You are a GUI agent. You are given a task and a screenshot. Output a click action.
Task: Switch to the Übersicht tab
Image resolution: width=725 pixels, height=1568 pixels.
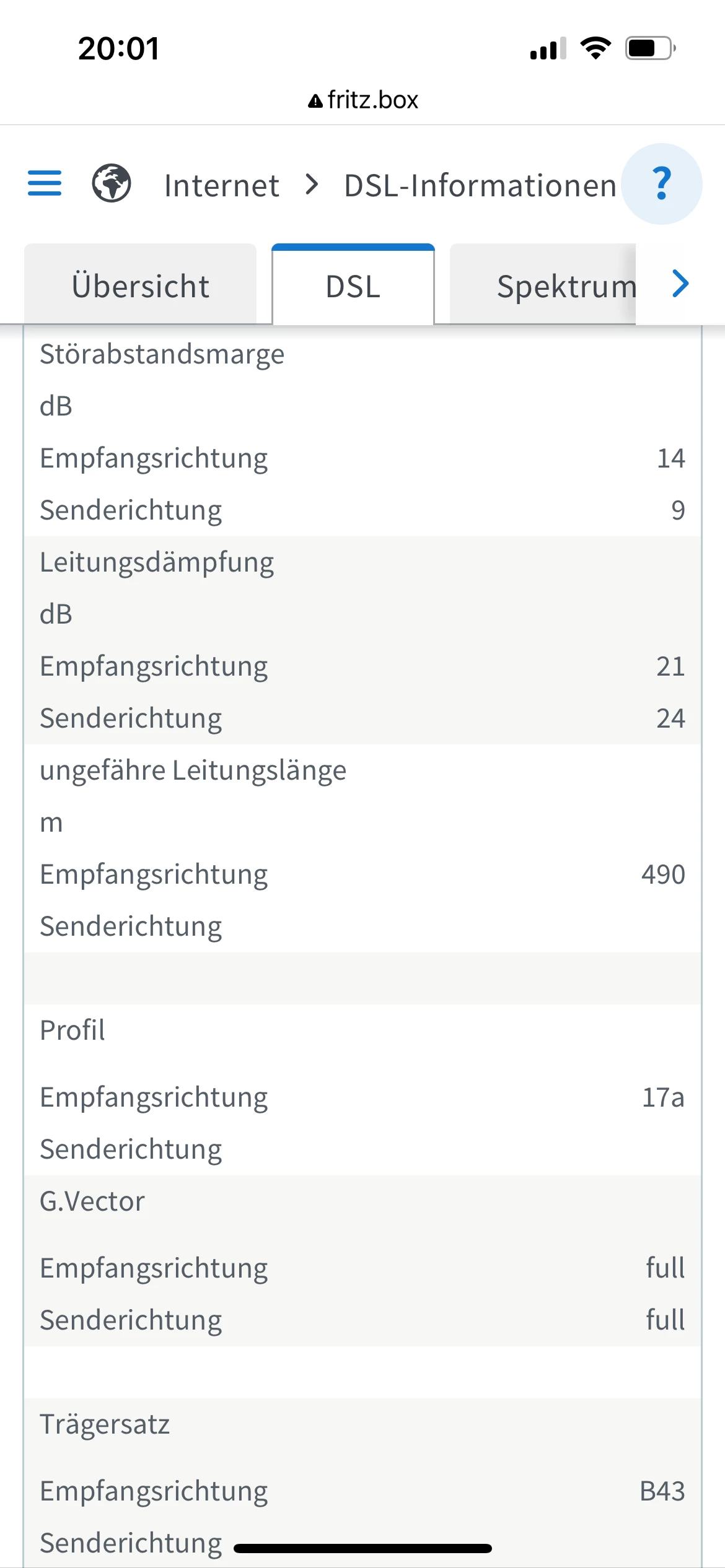click(140, 285)
